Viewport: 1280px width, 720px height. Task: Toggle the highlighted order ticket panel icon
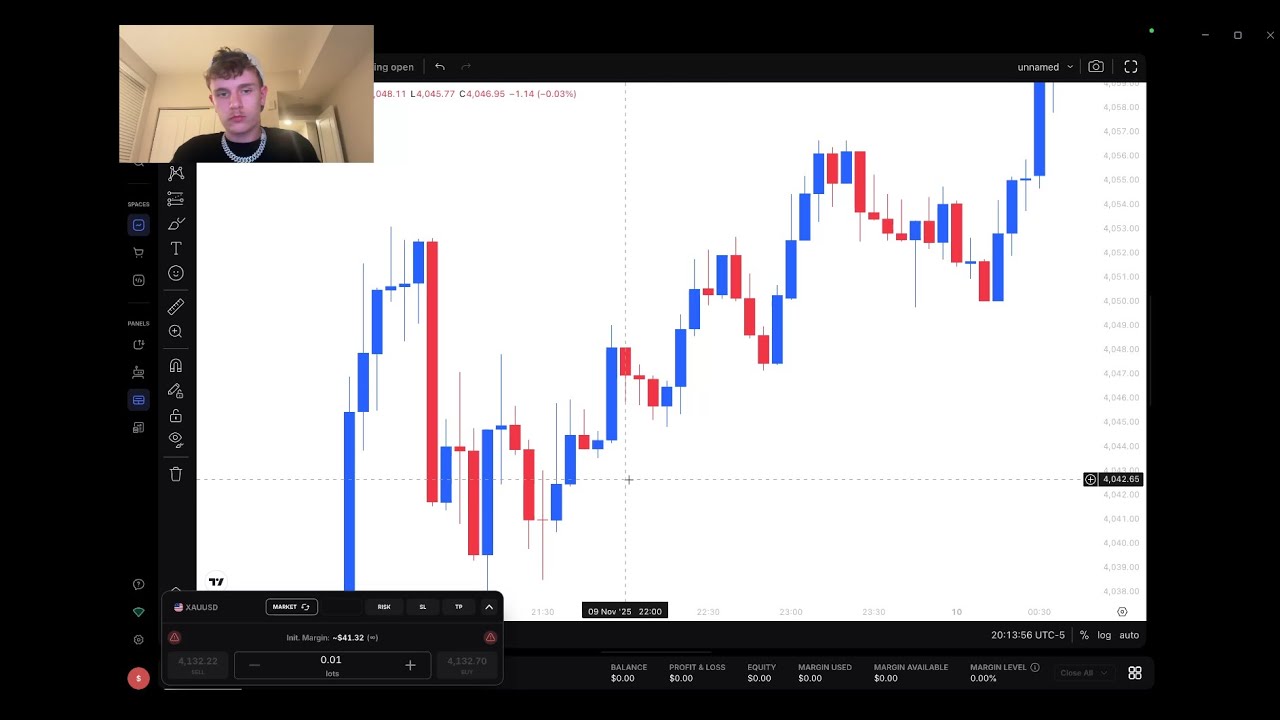tap(138, 400)
